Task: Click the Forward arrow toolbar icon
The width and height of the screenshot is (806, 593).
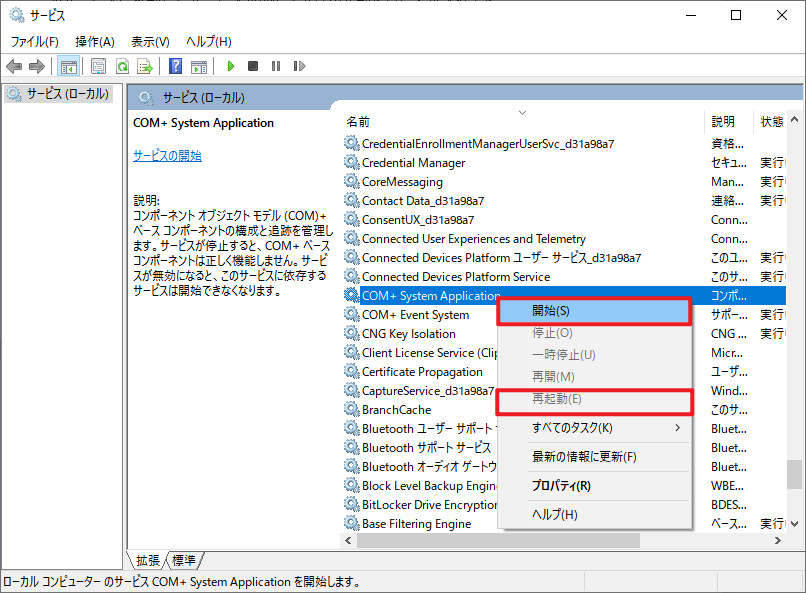Action: 37,66
